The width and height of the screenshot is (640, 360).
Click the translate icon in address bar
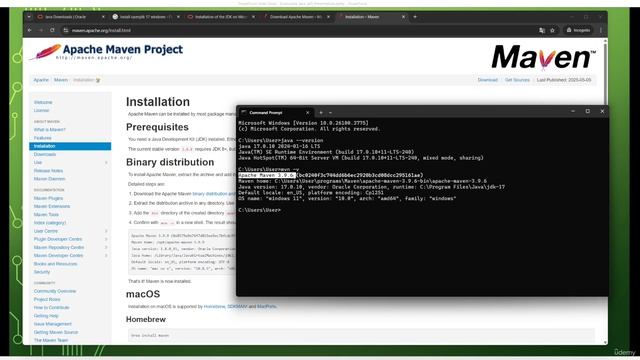pyautogui.click(x=542, y=30)
